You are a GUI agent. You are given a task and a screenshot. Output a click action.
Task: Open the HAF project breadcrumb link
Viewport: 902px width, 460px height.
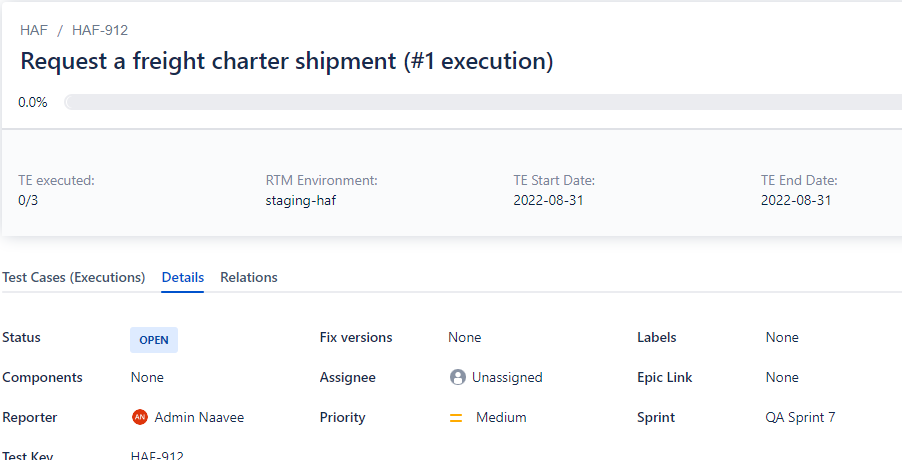(x=34, y=30)
